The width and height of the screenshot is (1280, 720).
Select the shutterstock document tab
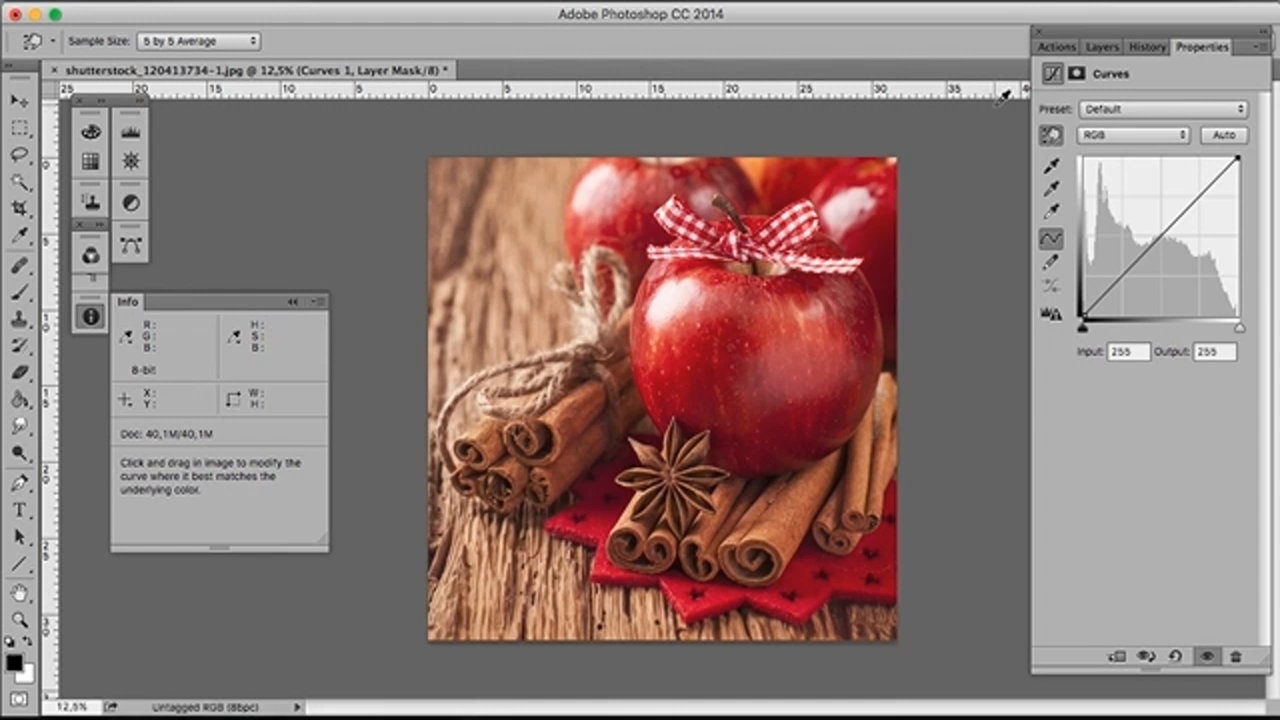250,70
